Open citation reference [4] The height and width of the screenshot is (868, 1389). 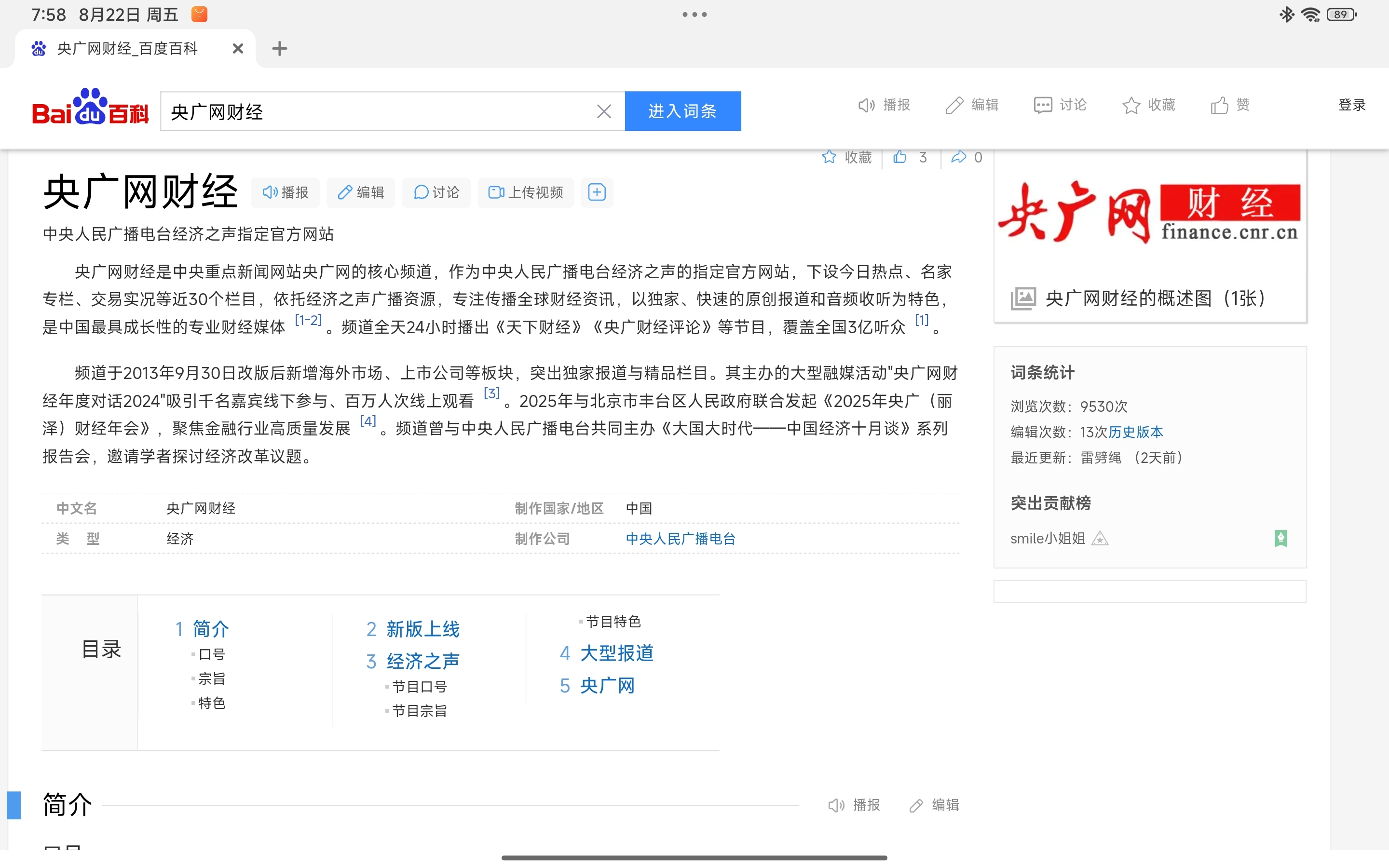tap(368, 421)
